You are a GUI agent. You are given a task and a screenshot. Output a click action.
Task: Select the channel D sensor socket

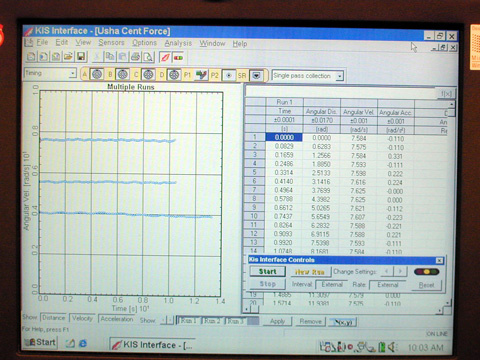pos(174,75)
